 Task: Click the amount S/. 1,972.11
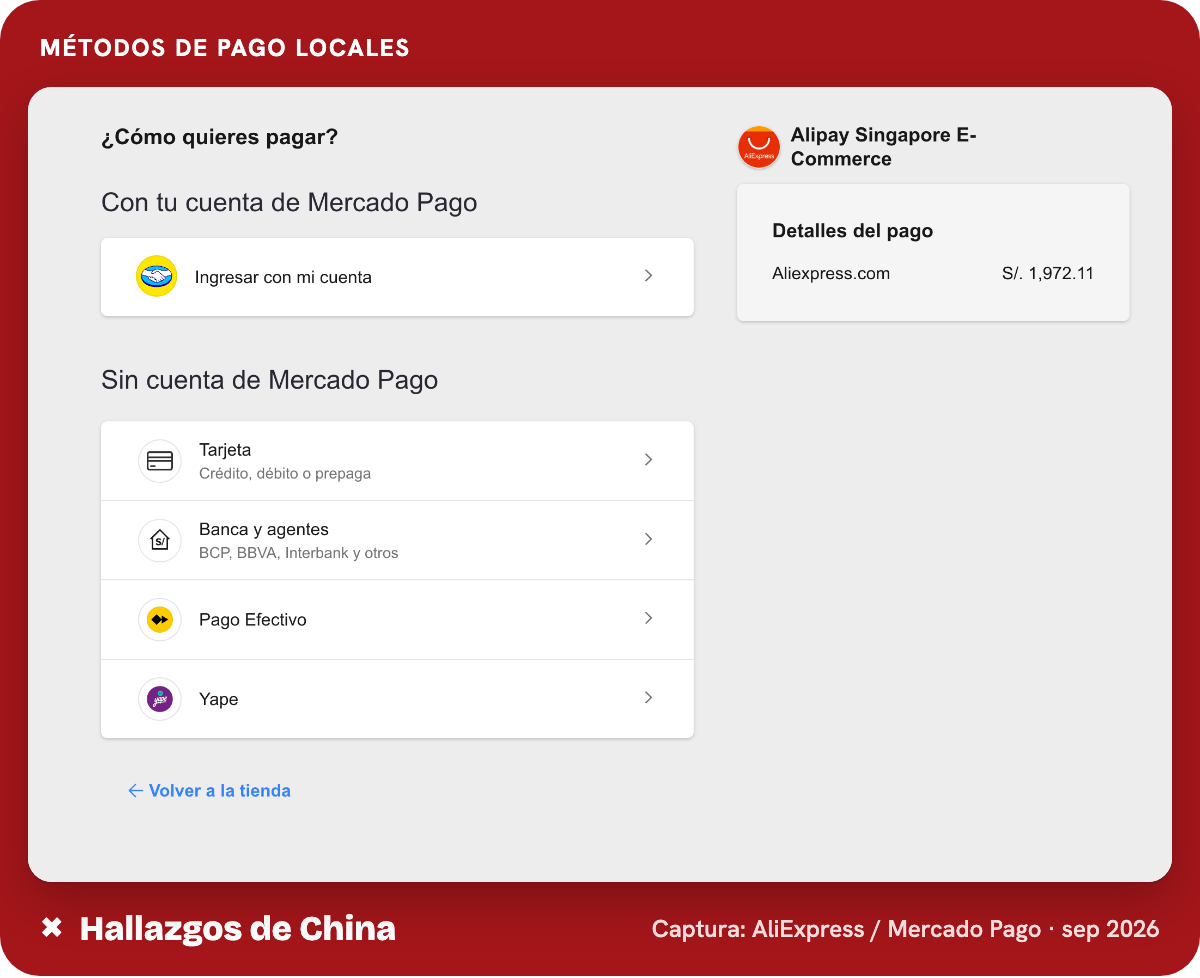(1048, 273)
